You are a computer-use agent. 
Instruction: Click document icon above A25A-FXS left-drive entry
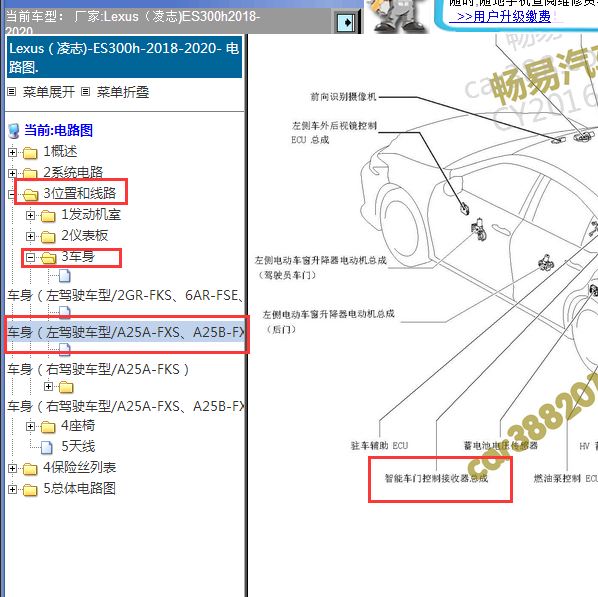(64, 312)
